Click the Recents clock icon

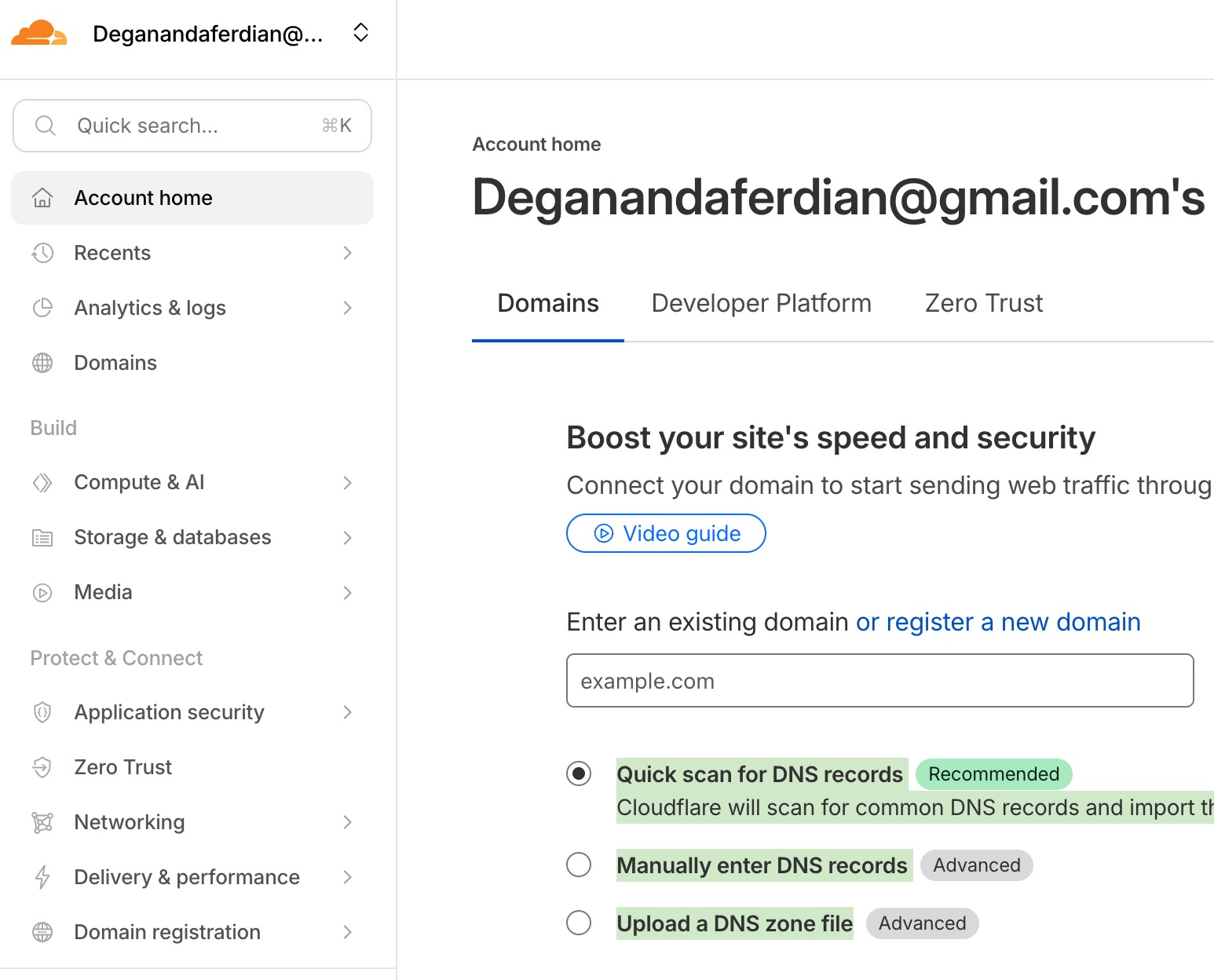pos(42,253)
